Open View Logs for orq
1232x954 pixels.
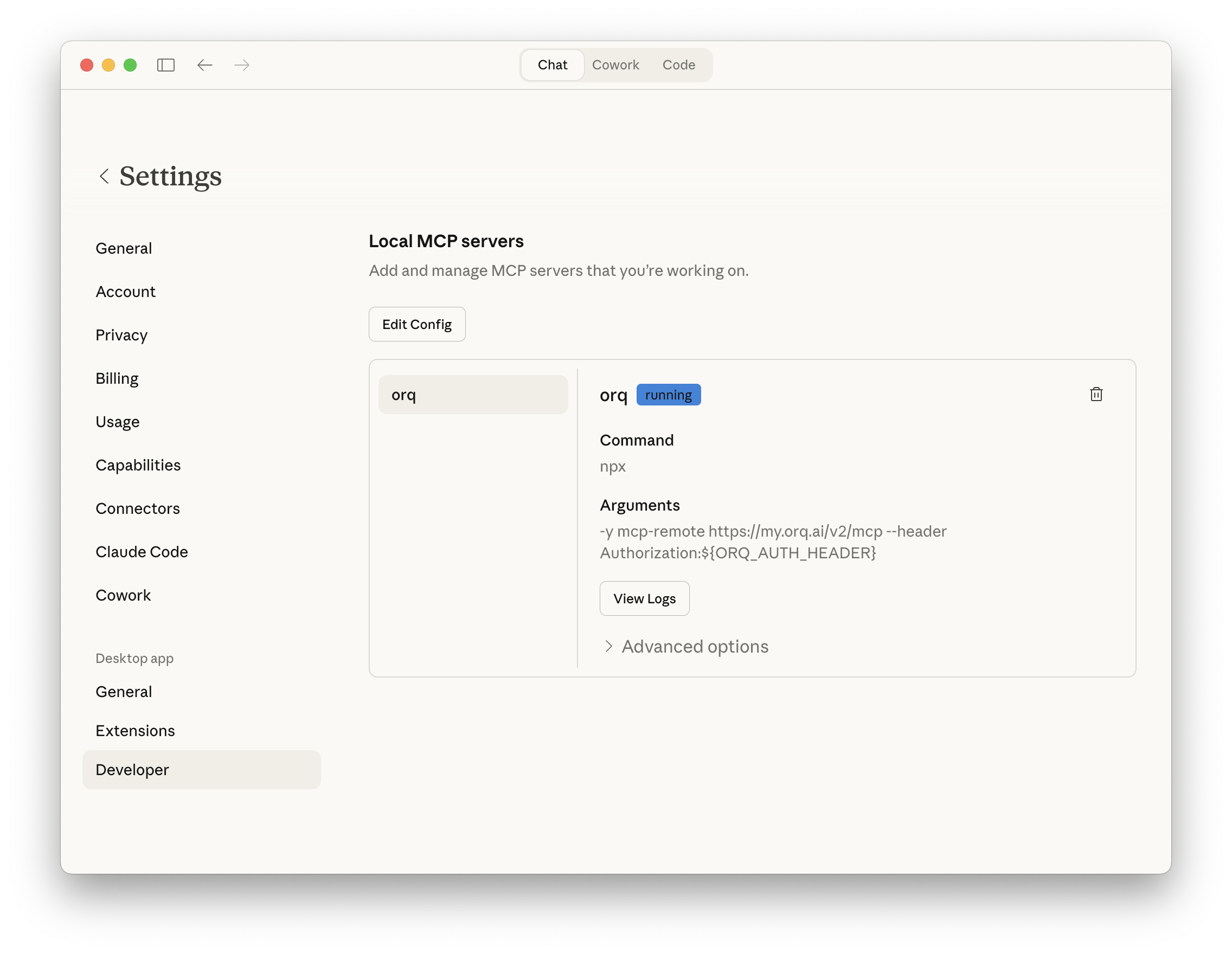[x=644, y=598]
